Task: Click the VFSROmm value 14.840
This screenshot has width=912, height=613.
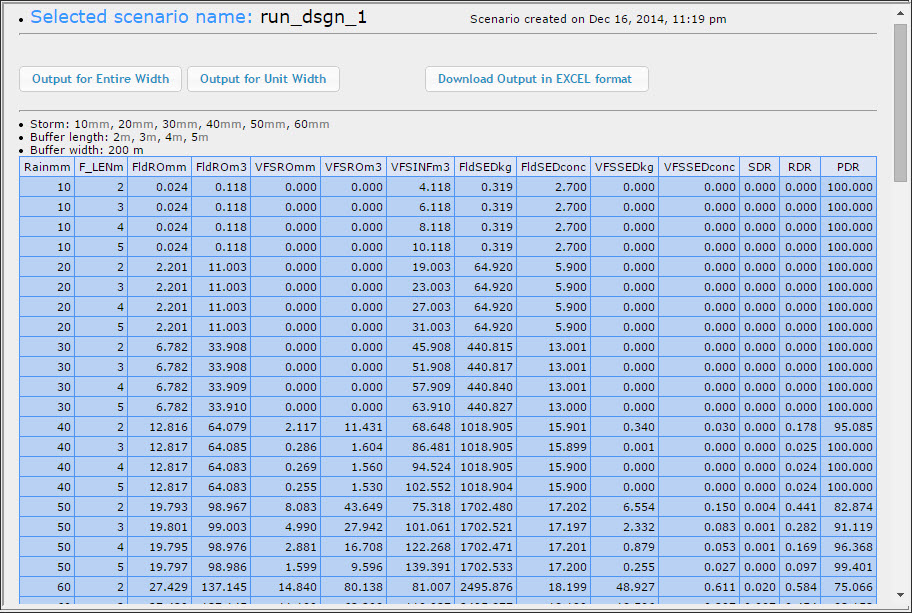Action: (x=286, y=587)
